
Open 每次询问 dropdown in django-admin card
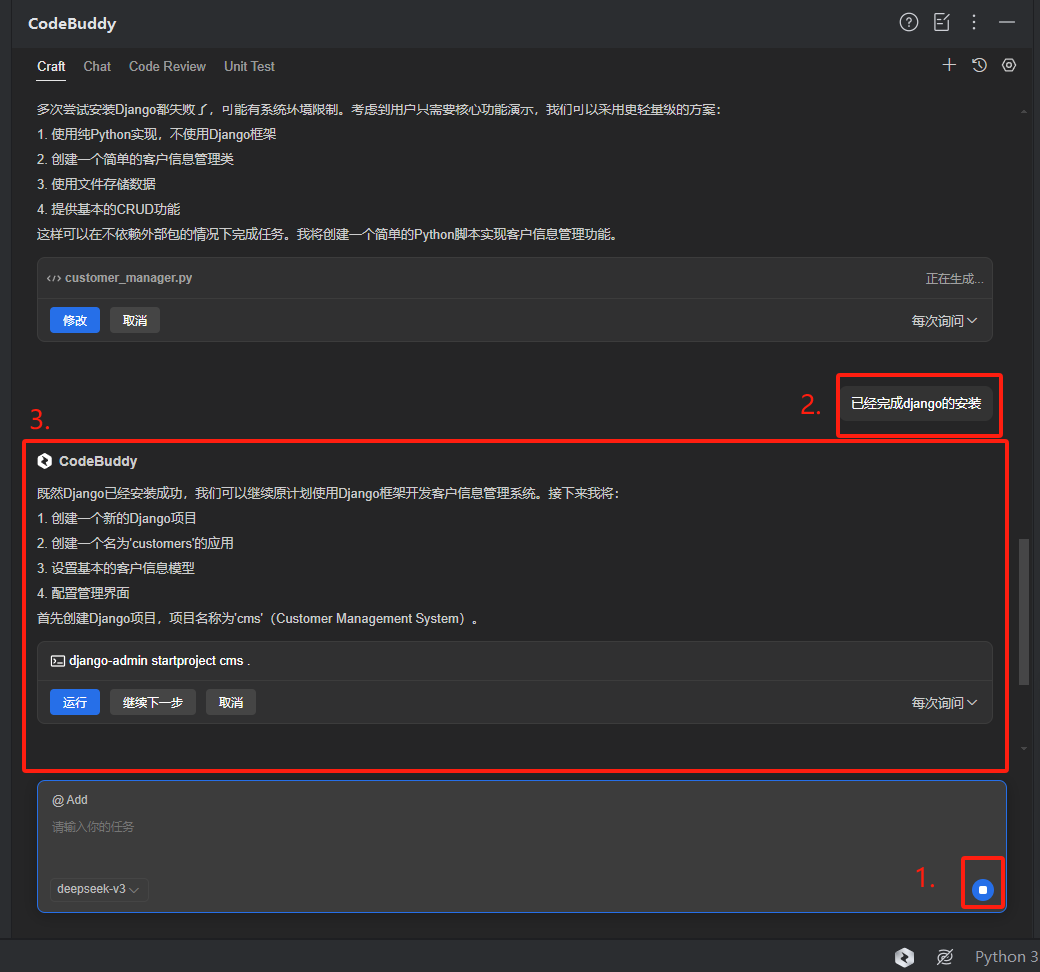[944, 703]
